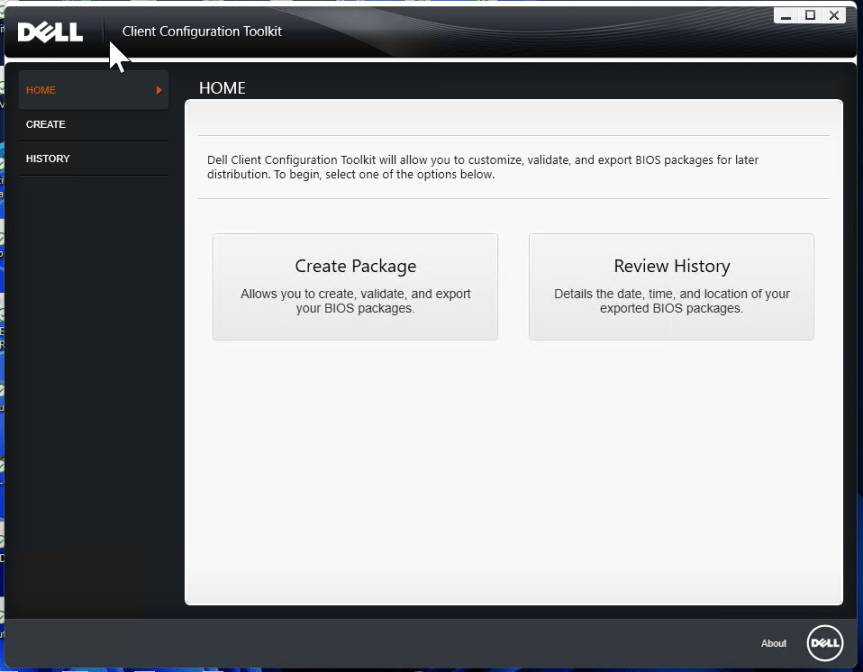Open the CREATE section from the sidebar
This screenshot has width=863, height=672.
(x=44, y=124)
